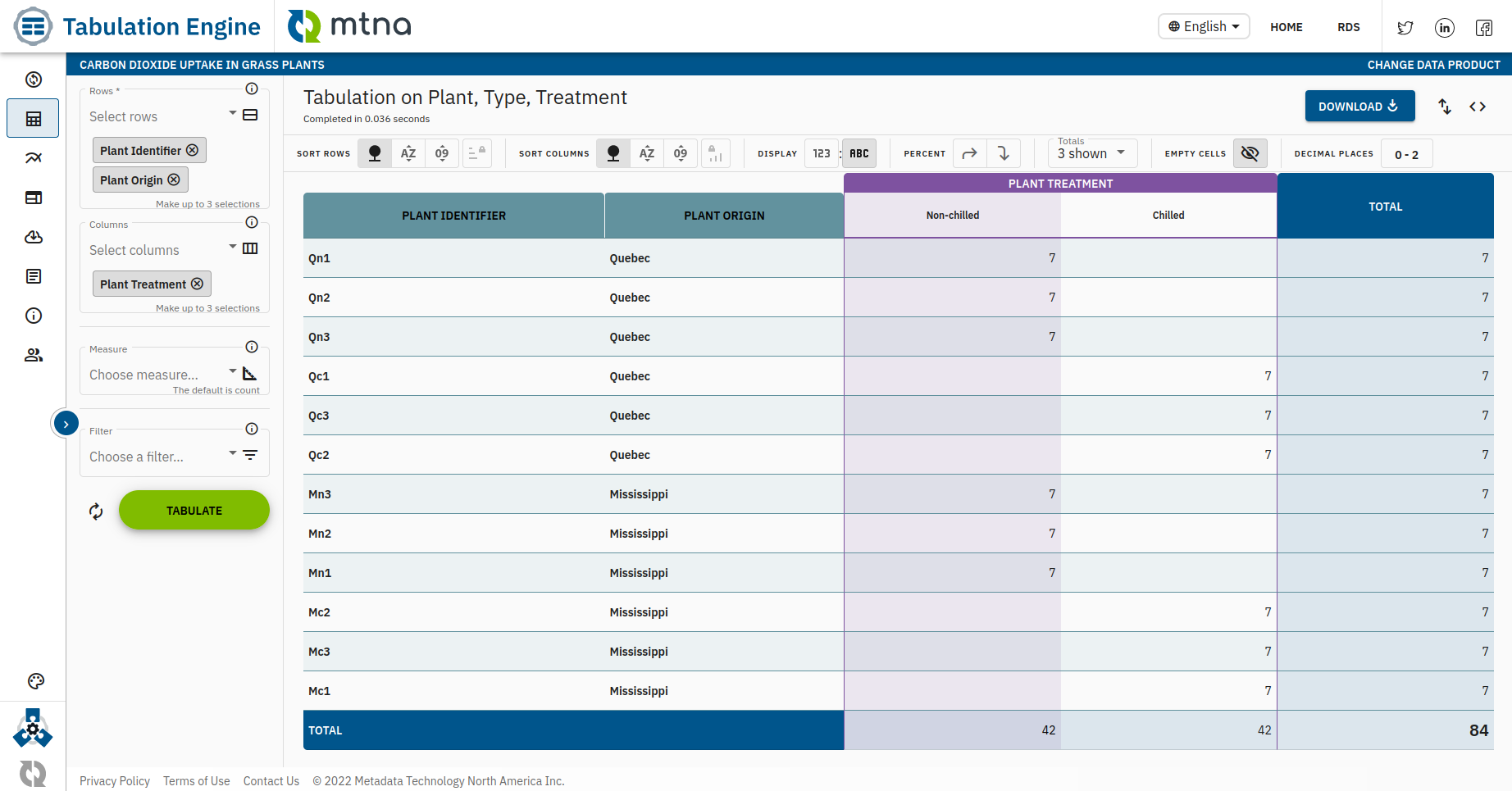Remove the Plant Origin row selection
The width and height of the screenshot is (1512, 791).
click(x=174, y=180)
